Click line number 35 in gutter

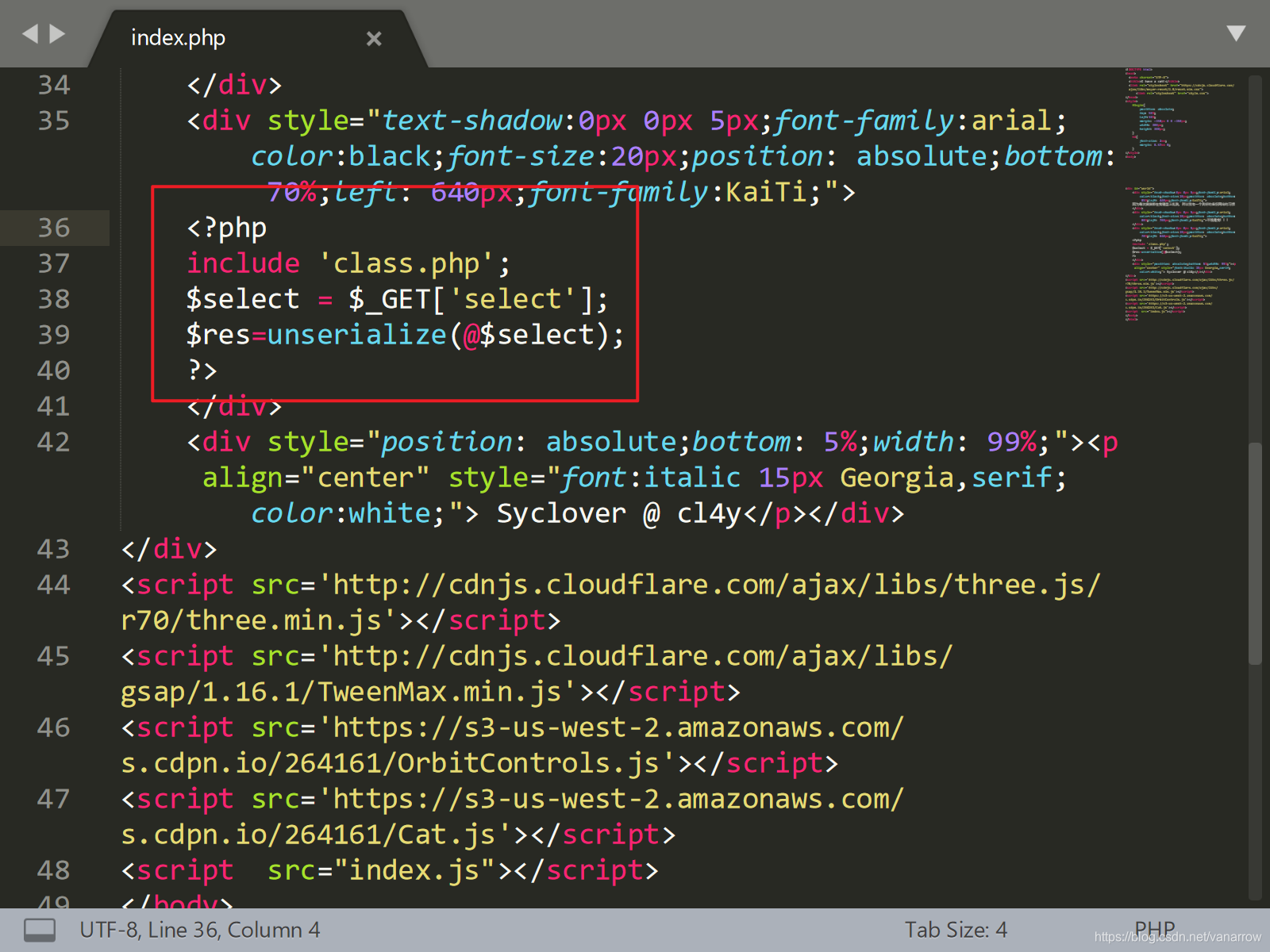(54, 121)
